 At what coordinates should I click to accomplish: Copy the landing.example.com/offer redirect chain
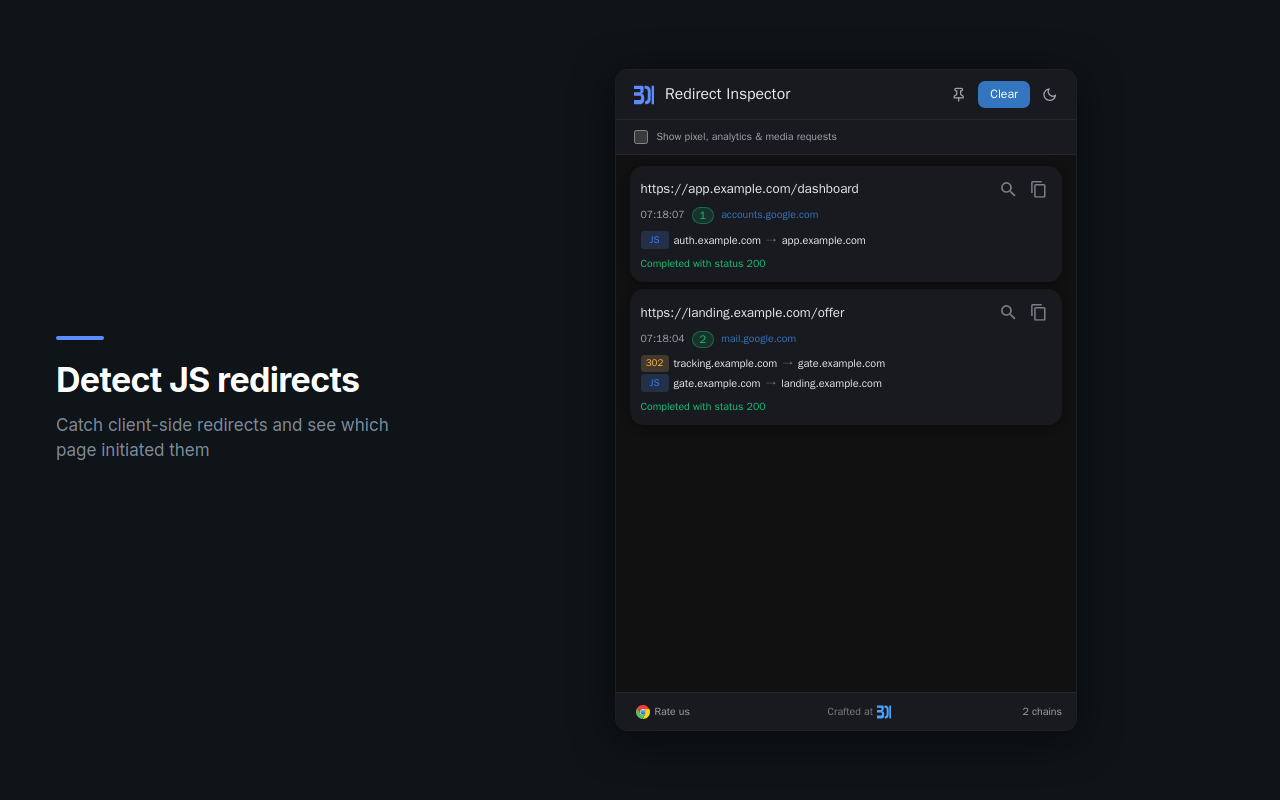click(x=1038, y=312)
